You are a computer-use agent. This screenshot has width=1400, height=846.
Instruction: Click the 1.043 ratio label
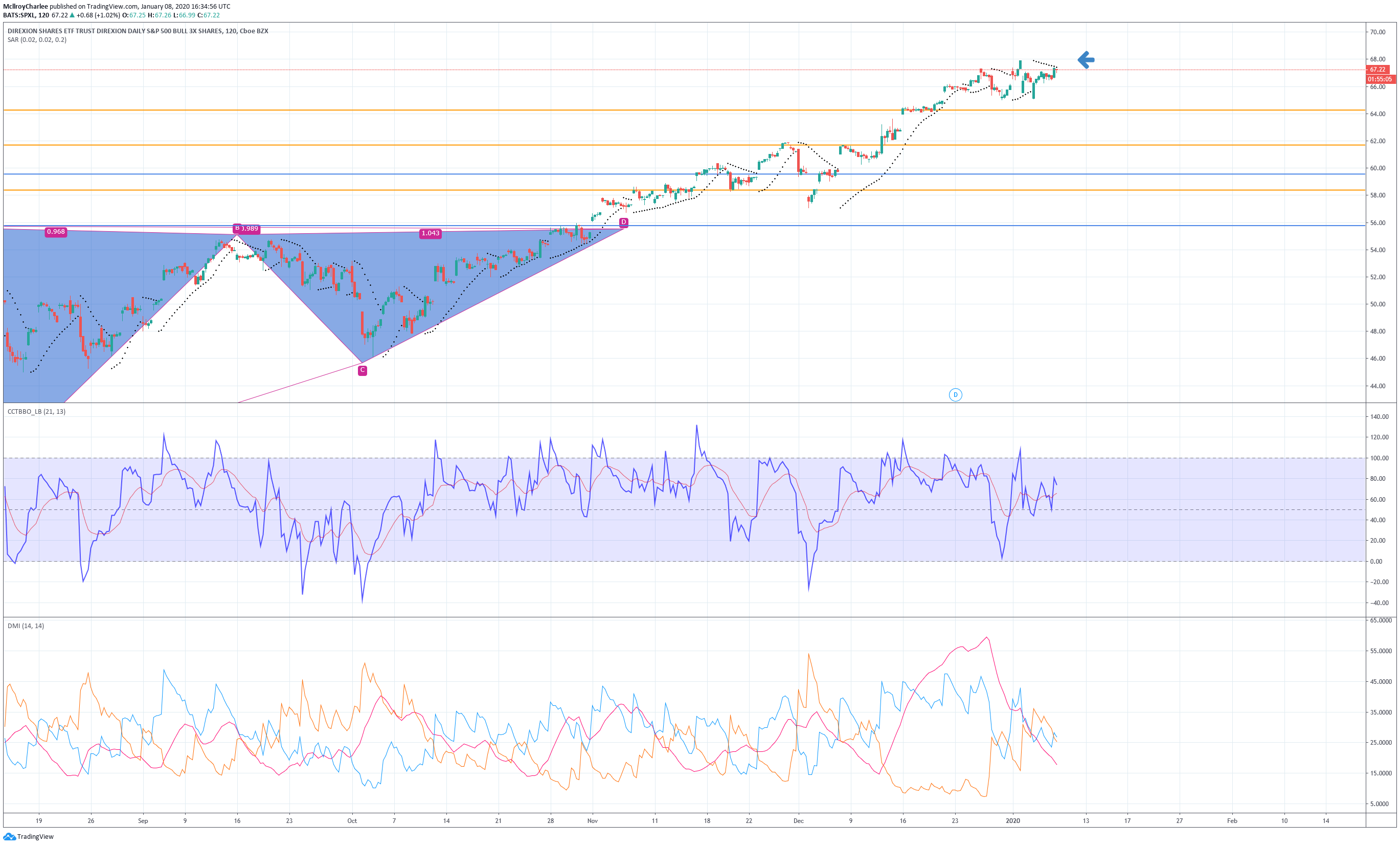pos(430,233)
